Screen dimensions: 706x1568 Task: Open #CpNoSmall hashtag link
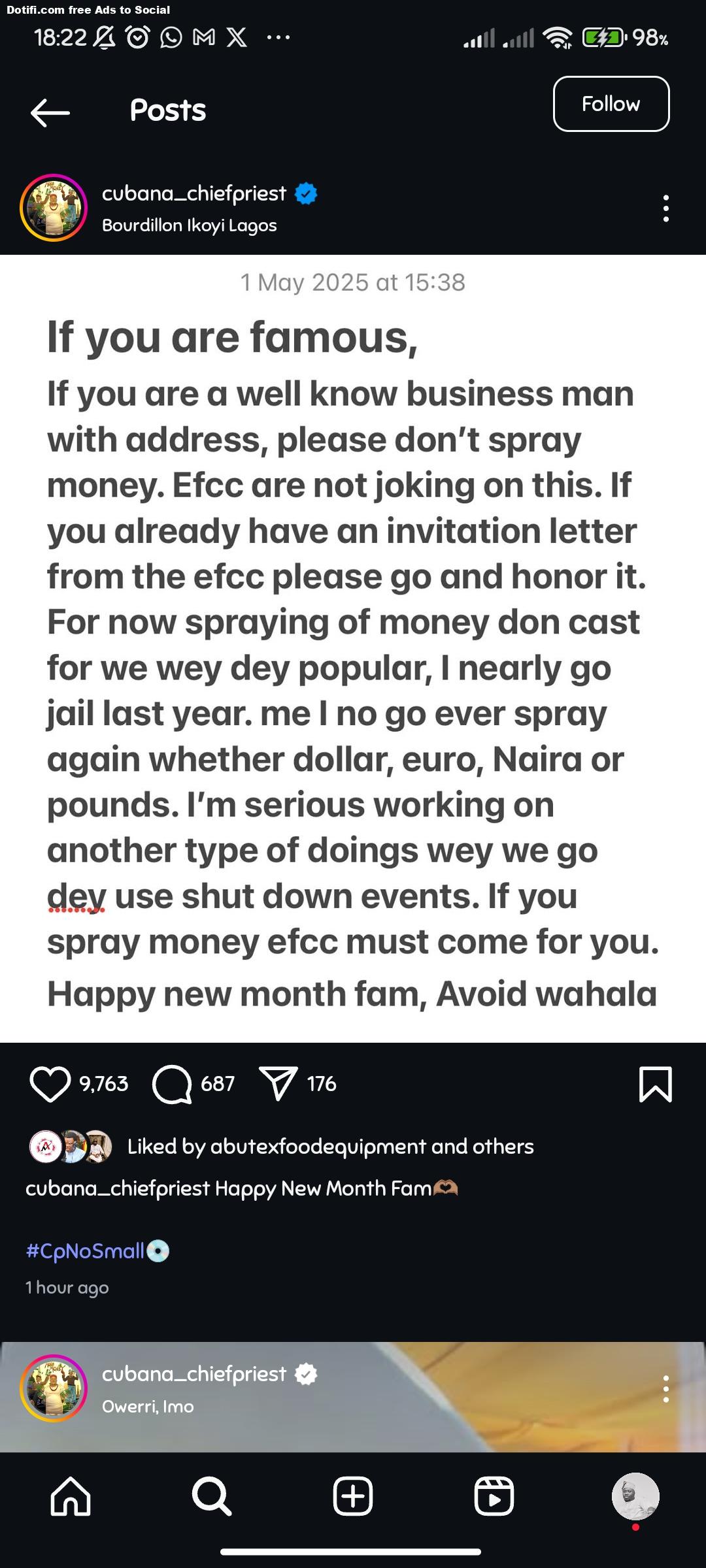point(85,1250)
